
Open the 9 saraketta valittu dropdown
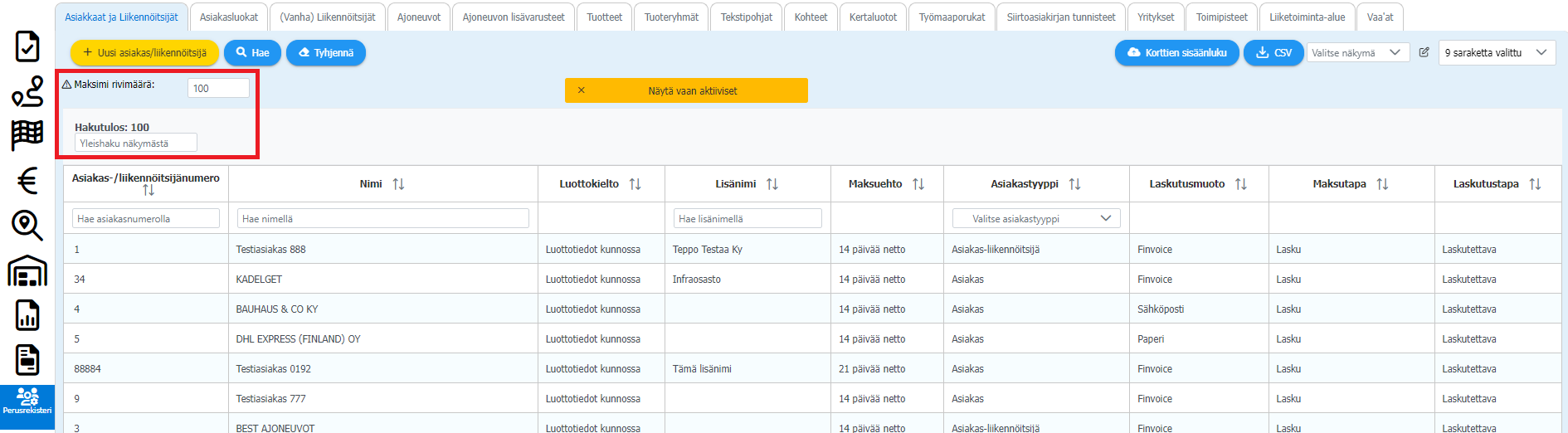(1496, 52)
